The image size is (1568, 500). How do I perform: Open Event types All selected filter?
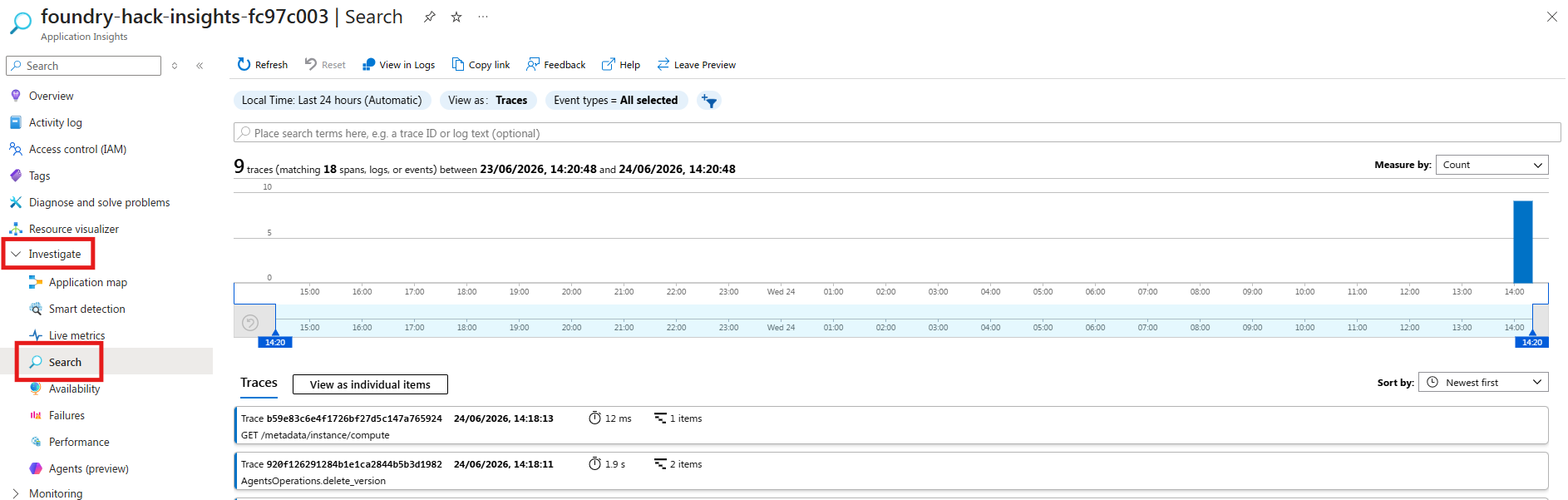[x=616, y=101]
